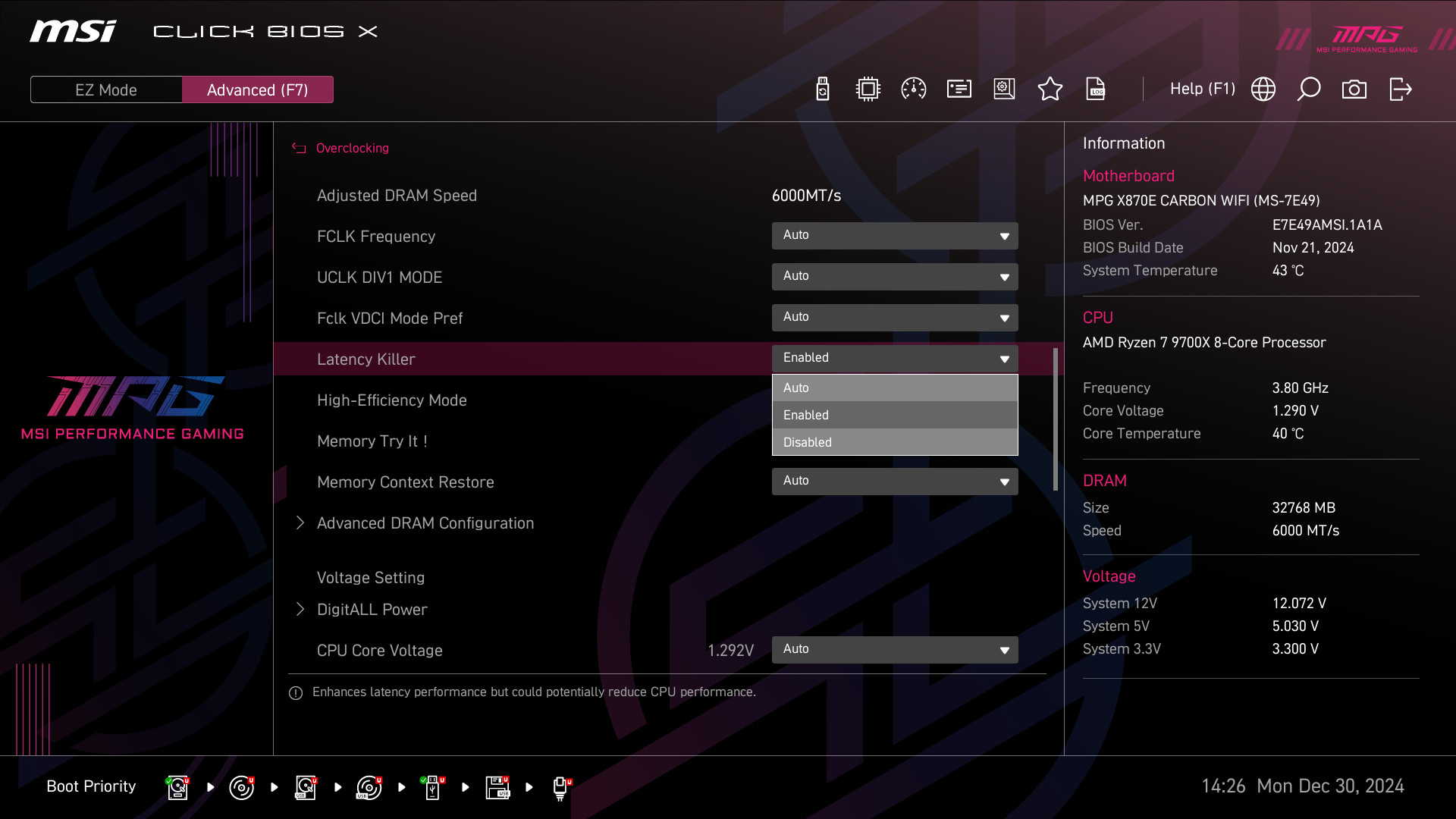1456x819 pixels.
Task: Change language via globe icon
Action: [x=1263, y=89]
